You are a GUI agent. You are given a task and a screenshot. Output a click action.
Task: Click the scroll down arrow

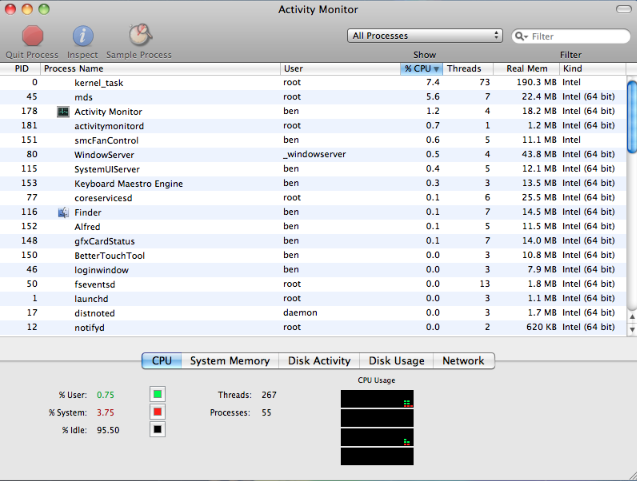pos(632,329)
